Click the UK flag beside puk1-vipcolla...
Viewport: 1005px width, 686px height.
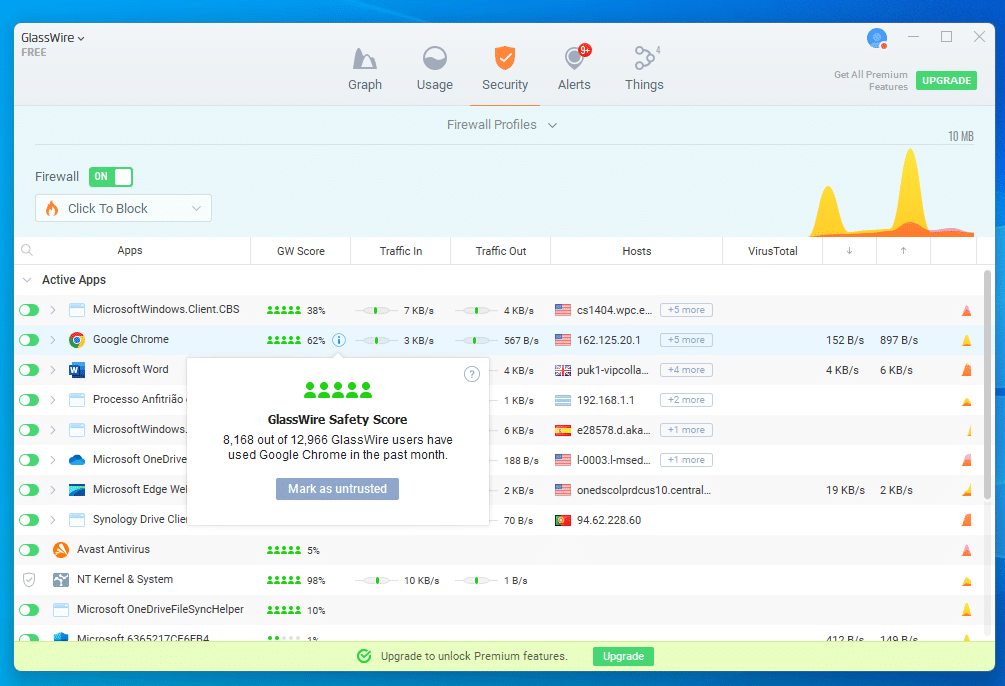tap(563, 370)
